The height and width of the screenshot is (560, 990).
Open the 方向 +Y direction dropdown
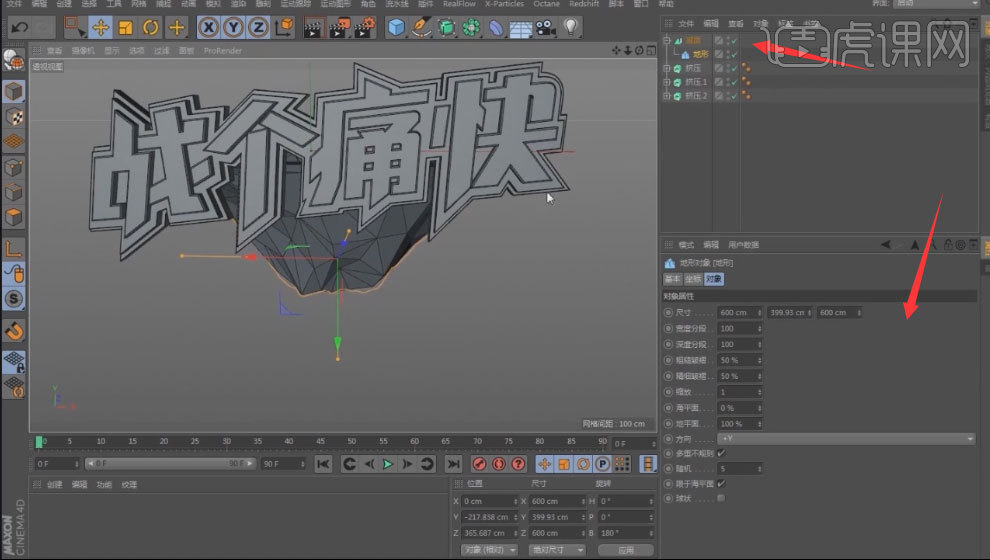coord(846,438)
